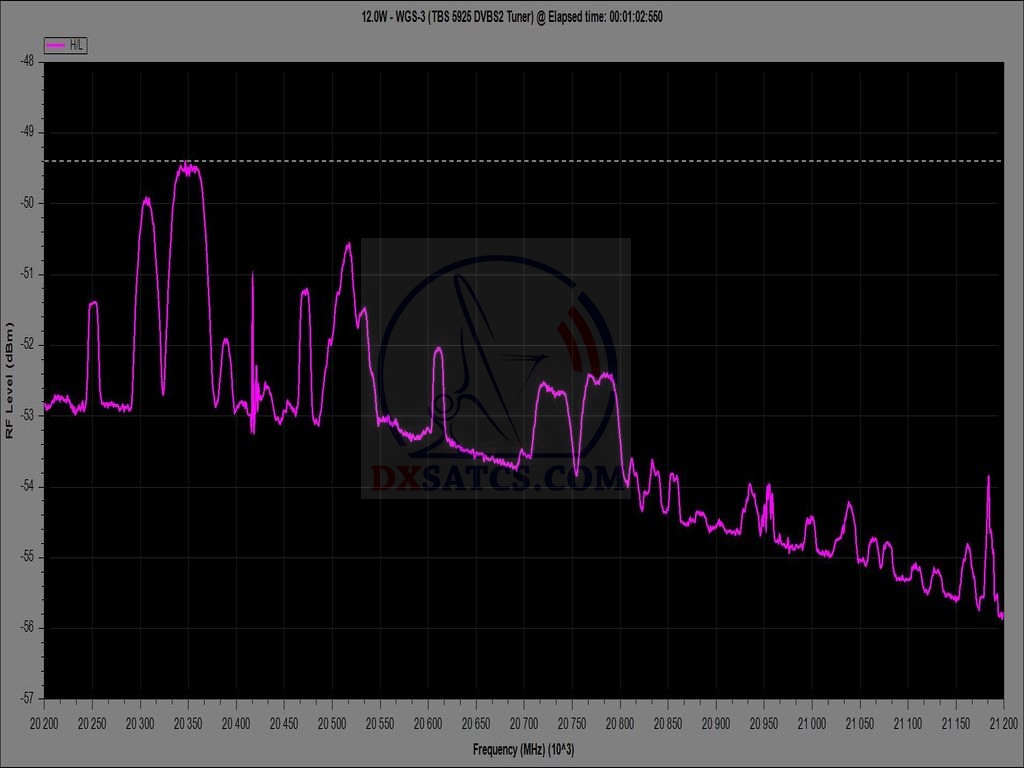Click the -48 label on the Y axis

[x=27, y=61]
